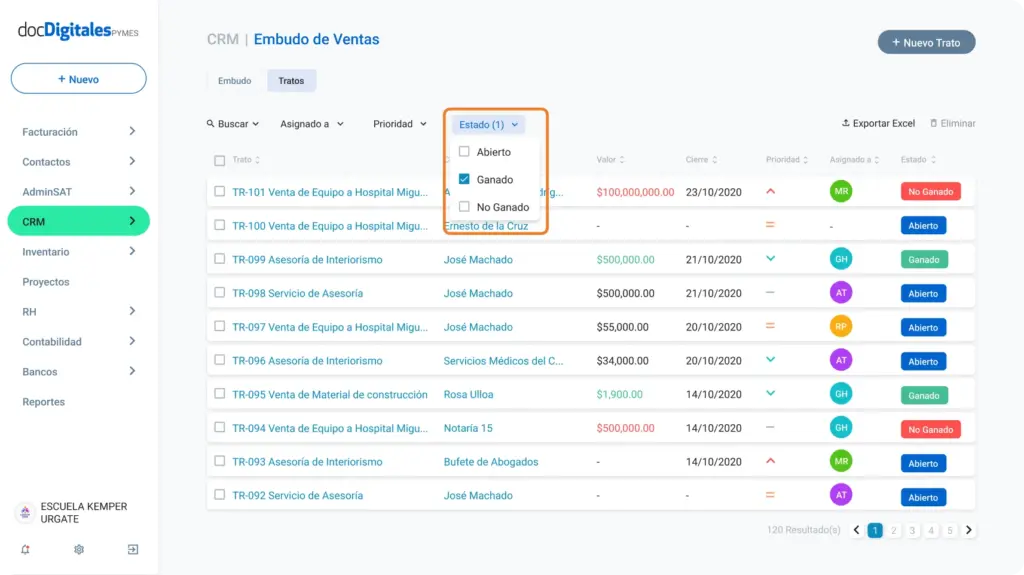Click the priority dash on TR-098 row

[x=770, y=293]
